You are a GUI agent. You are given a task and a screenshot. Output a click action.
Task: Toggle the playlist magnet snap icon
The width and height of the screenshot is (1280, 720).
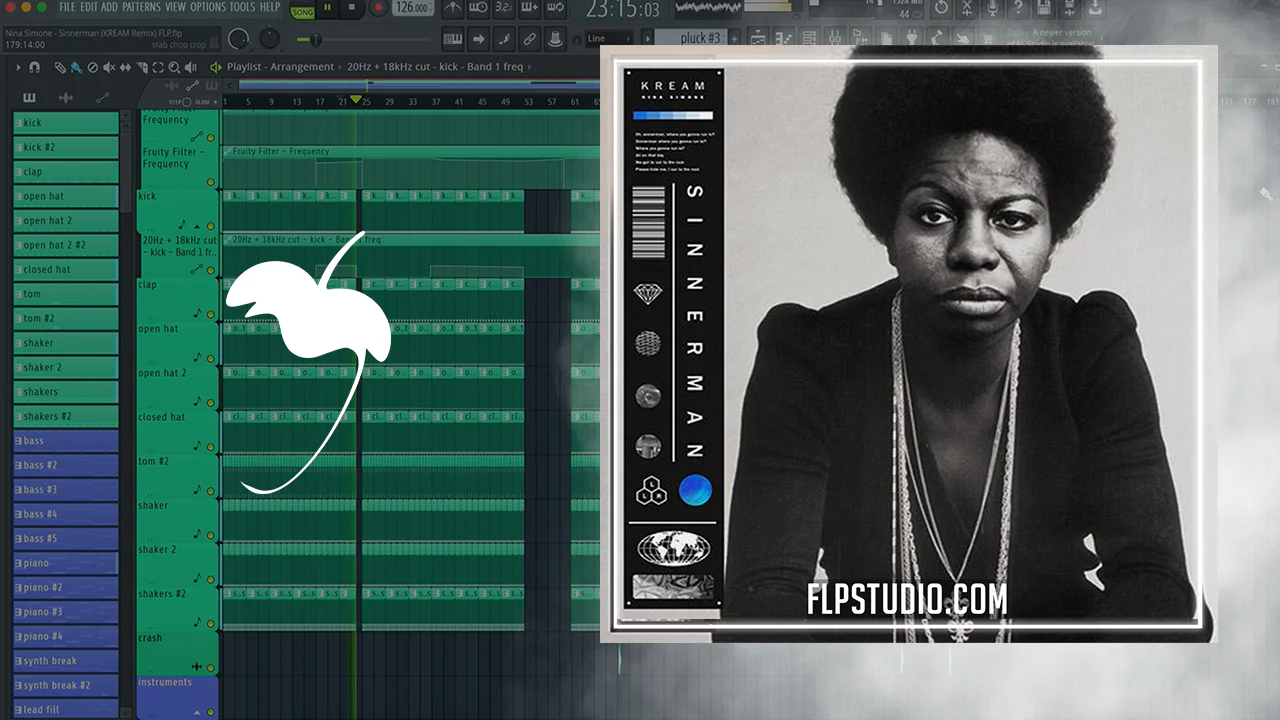click(35, 67)
